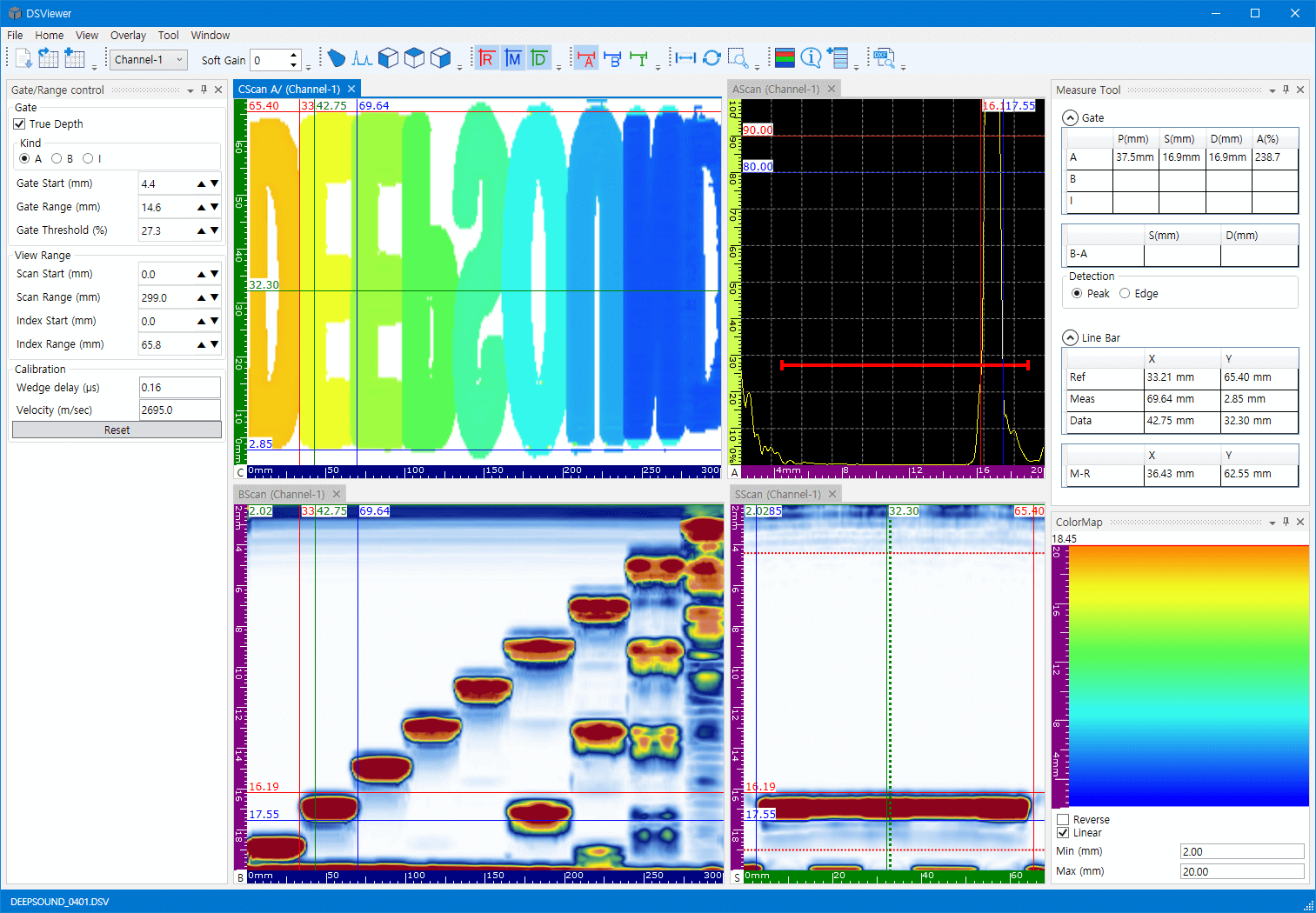Select gate kind B radio button
The height and width of the screenshot is (913, 1316).
pos(57,158)
